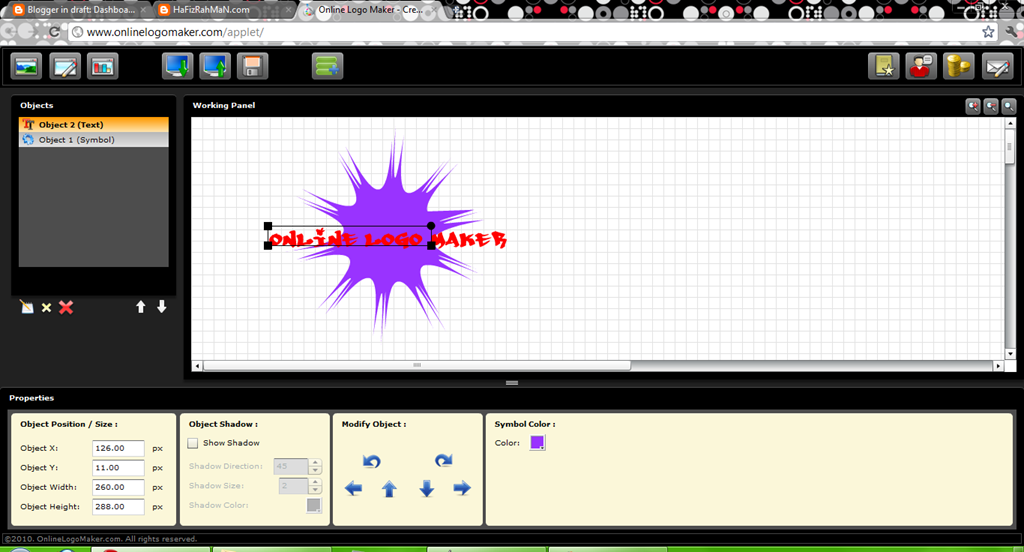Click the canvas scroll-down arrow
This screenshot has width=1024, height=552.
(x=1010, y=354)
